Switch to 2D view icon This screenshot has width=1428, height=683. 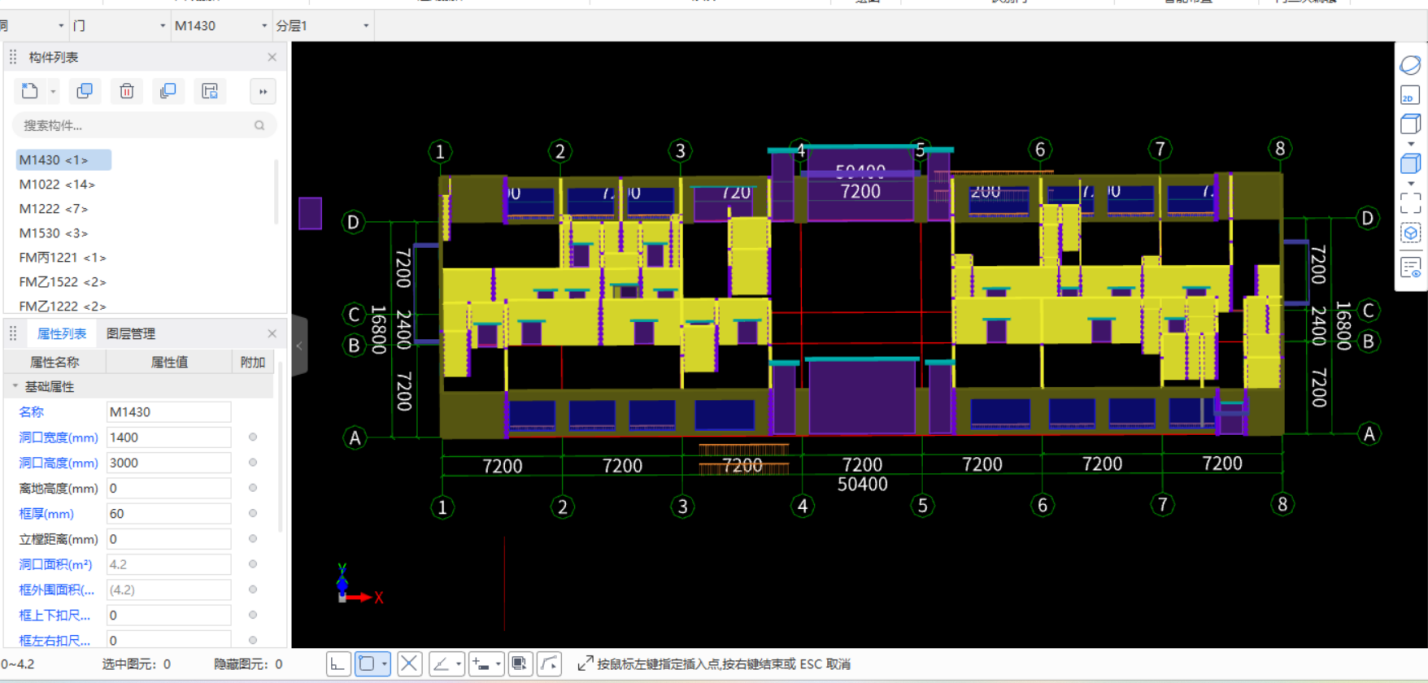coord(1410,96)
